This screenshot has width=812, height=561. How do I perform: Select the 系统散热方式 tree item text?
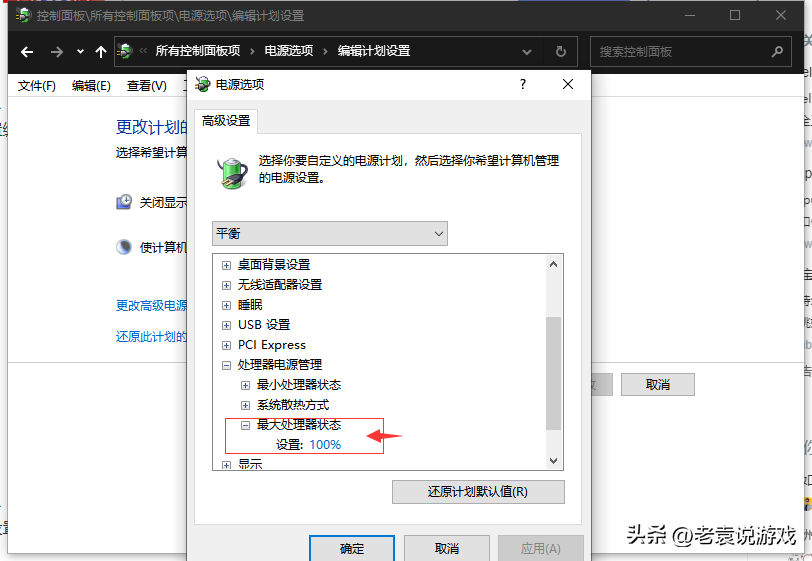[293, 405]
